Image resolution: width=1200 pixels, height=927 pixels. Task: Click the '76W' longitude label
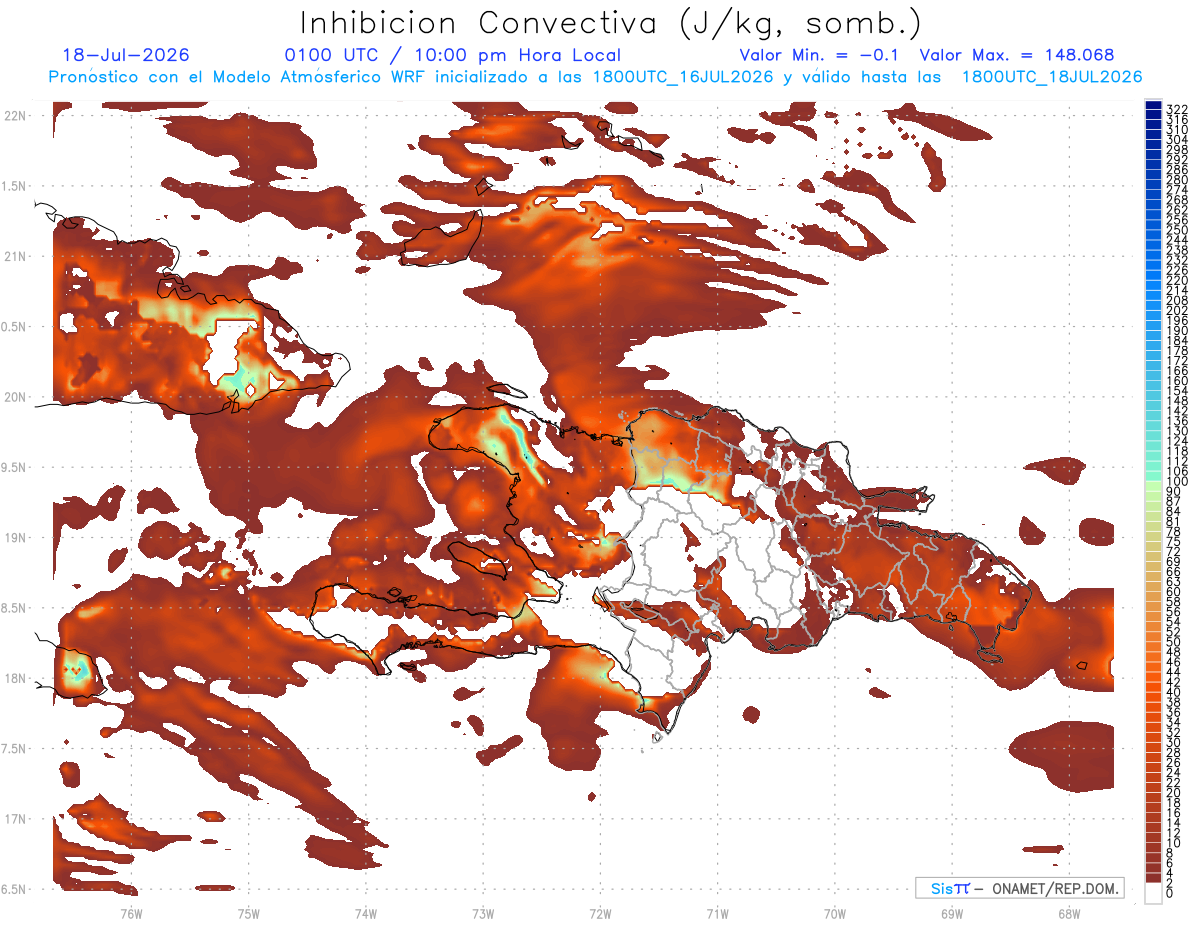(131, 913)
